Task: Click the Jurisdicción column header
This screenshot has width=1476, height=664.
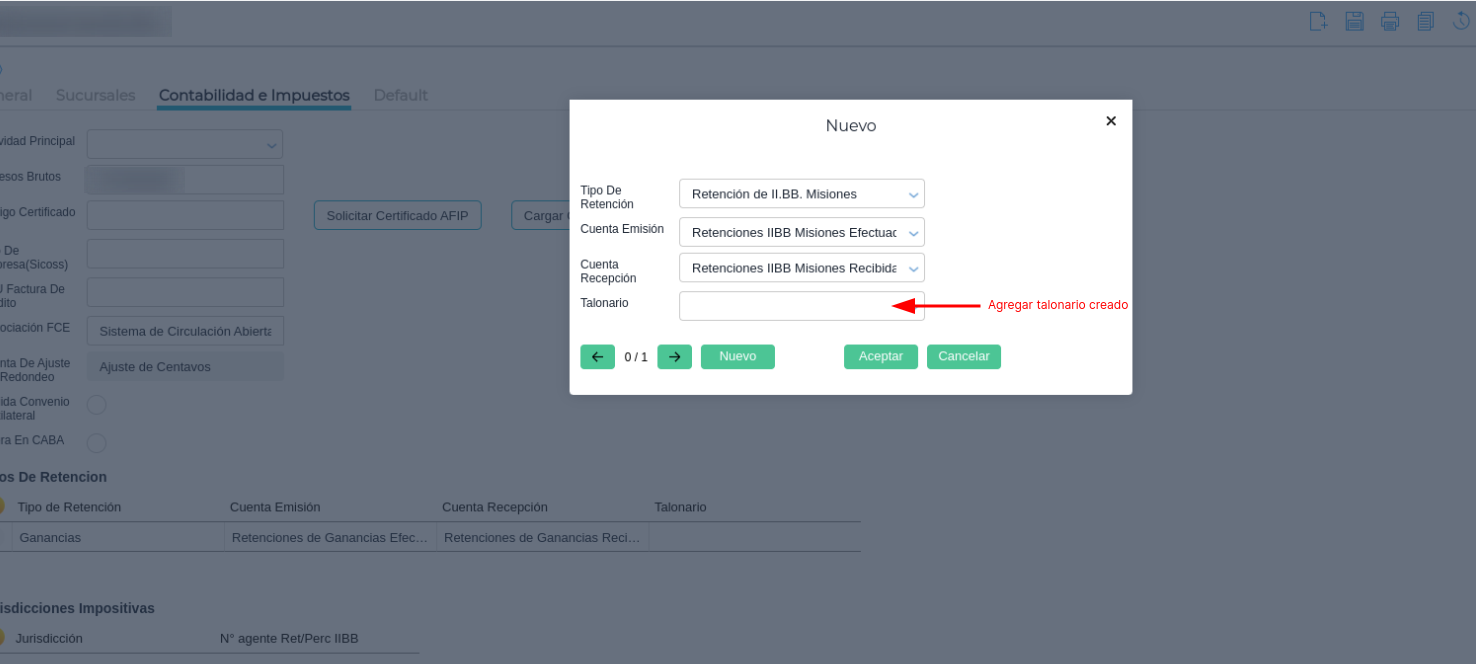Action: coord(49,638)
